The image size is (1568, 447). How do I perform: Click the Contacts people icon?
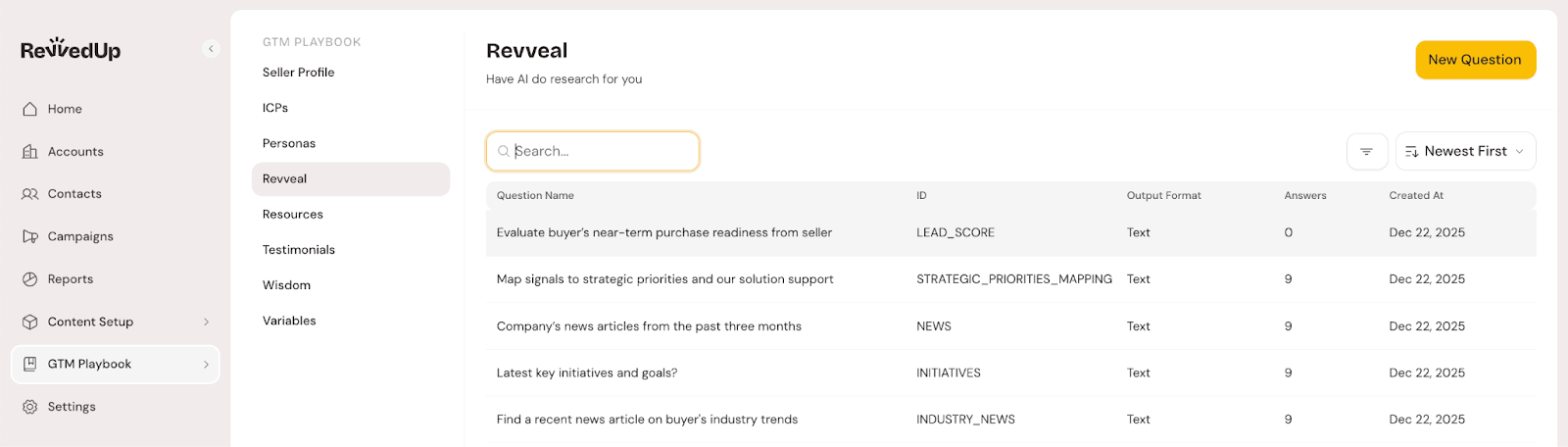30,194
